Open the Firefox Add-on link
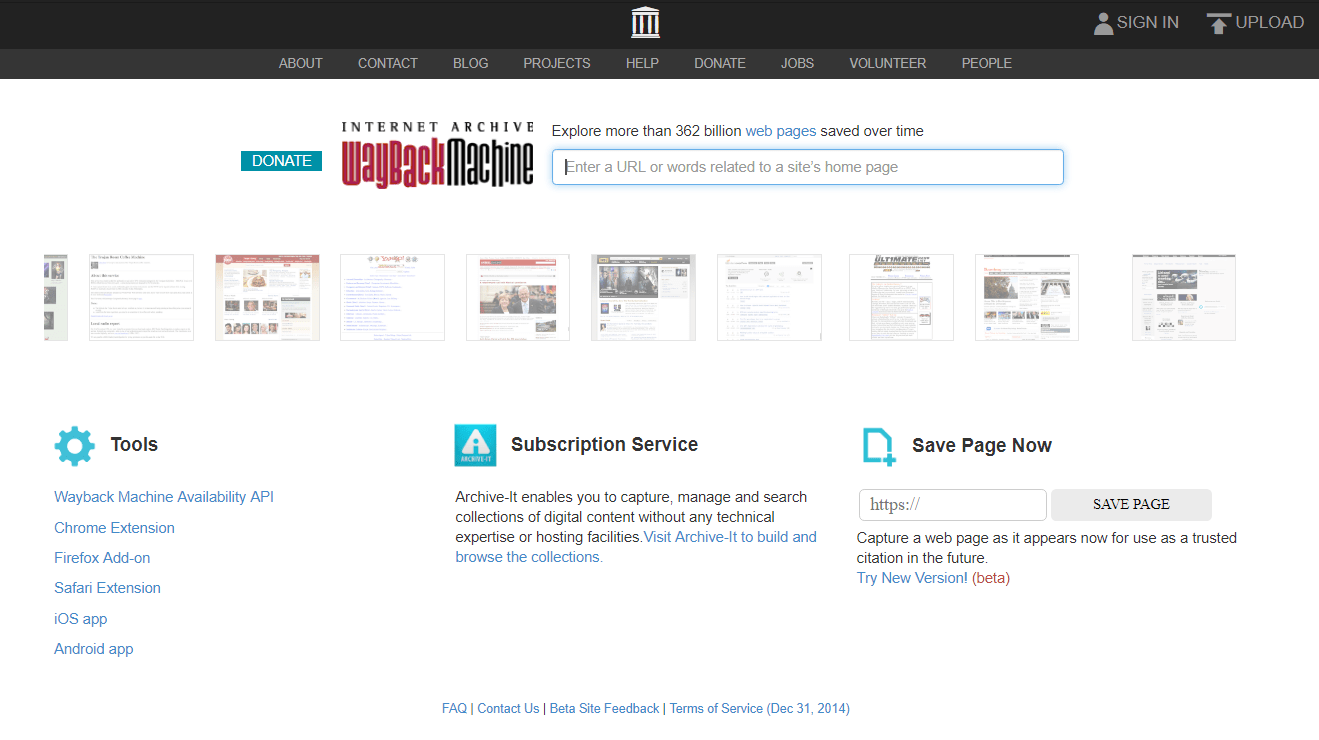This screenshot has width=1319, height=740. coord(102,558)
